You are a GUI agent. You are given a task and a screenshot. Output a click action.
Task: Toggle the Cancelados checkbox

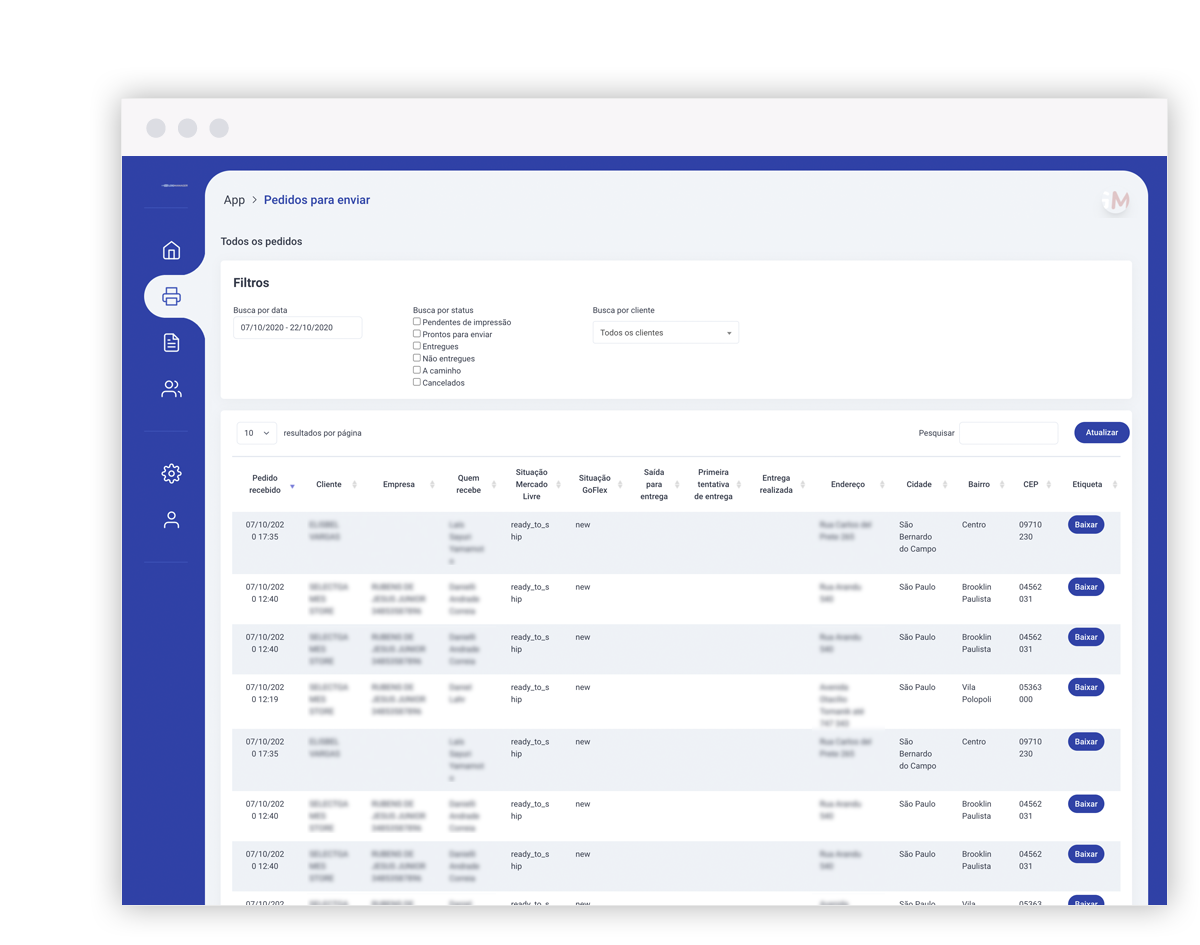point(417,382)
